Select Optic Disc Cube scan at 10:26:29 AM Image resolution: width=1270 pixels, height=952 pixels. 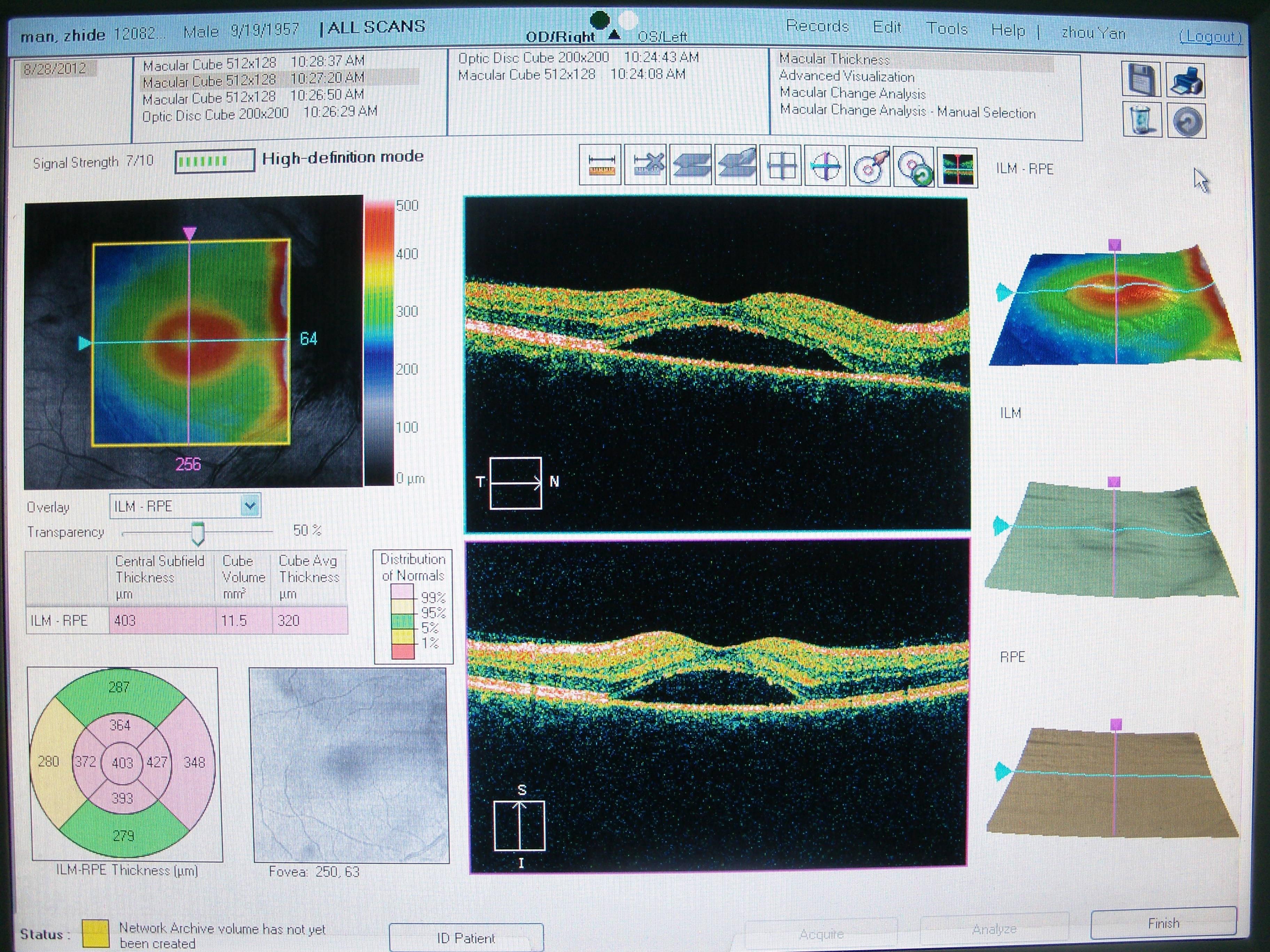coord(259,113)
